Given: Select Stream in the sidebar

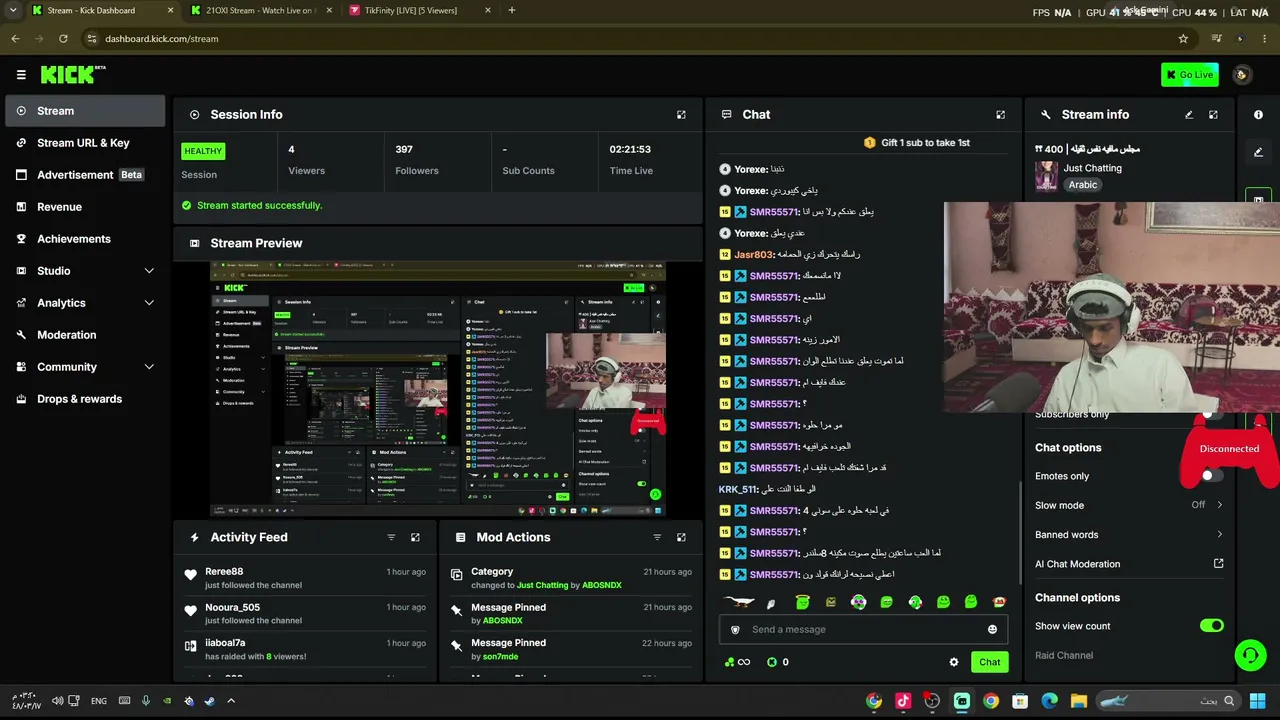Looking at the screenshot, I should click(x=85, y=111).
